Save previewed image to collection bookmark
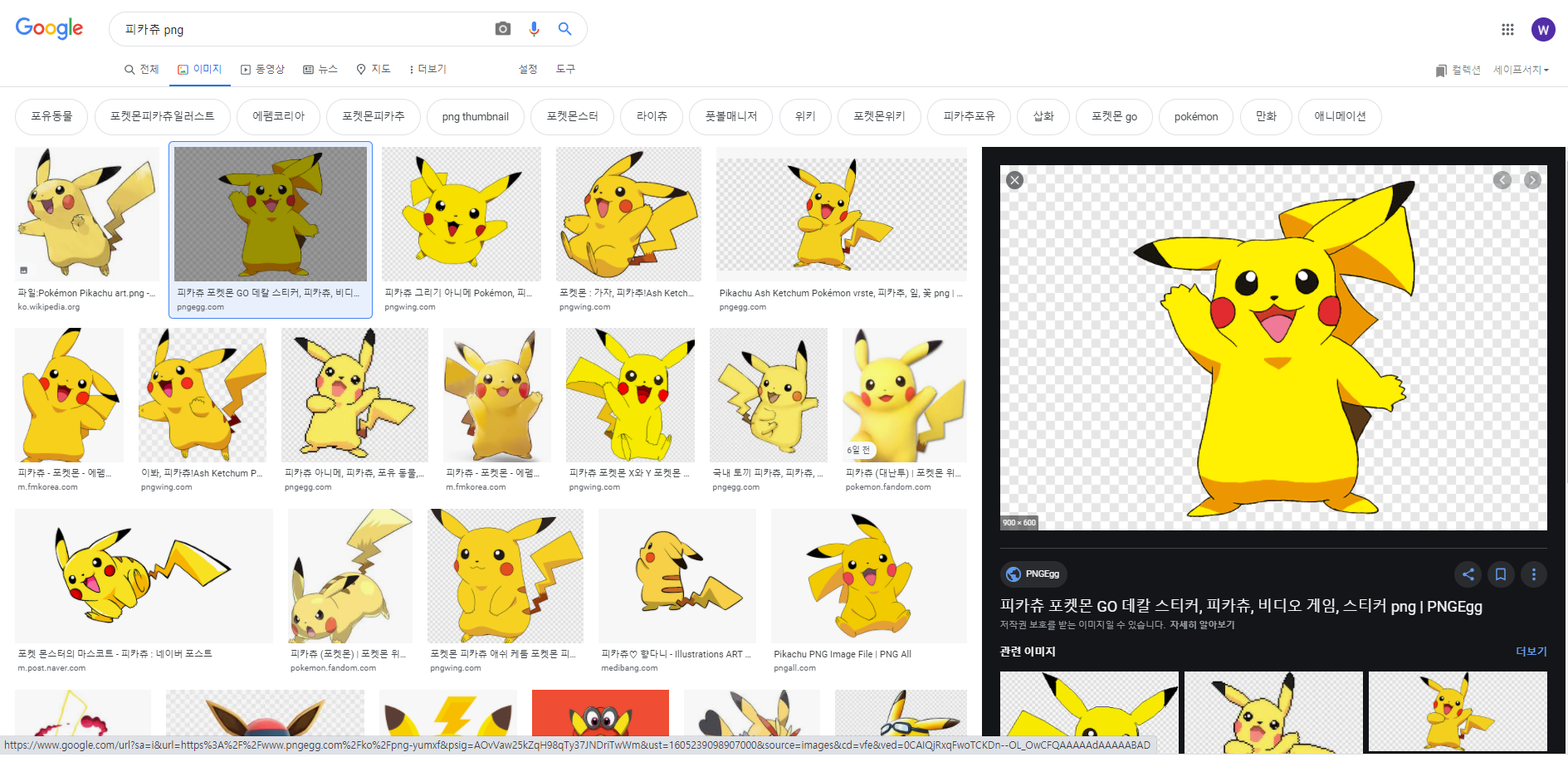1568x757 pixels. pos(1501,574)
